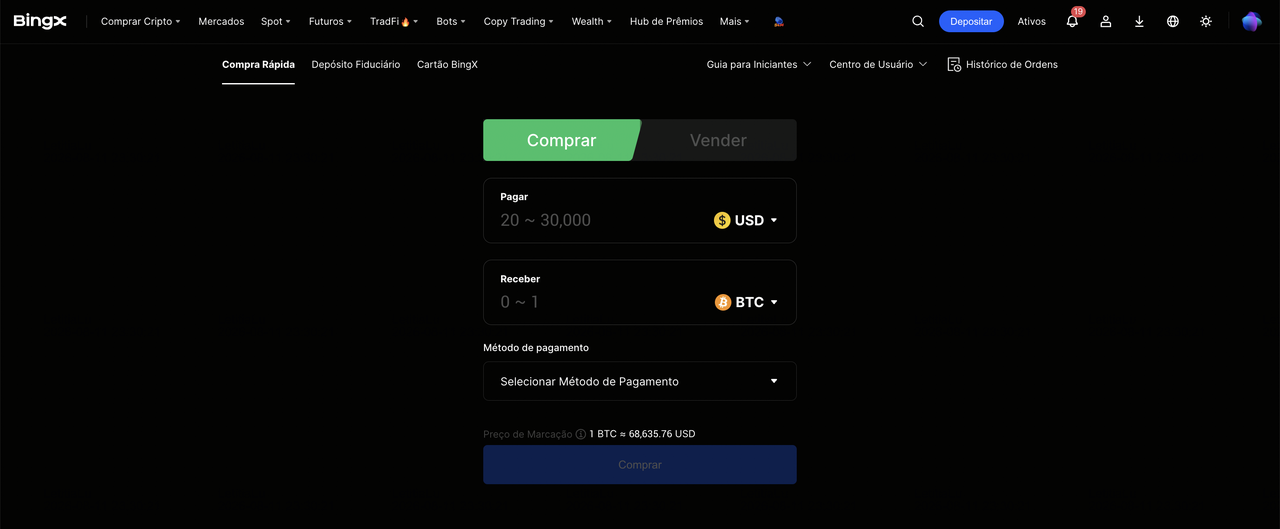1280x529 pixels.
Task: Open the USD currency selector
Action: [746, 220]
